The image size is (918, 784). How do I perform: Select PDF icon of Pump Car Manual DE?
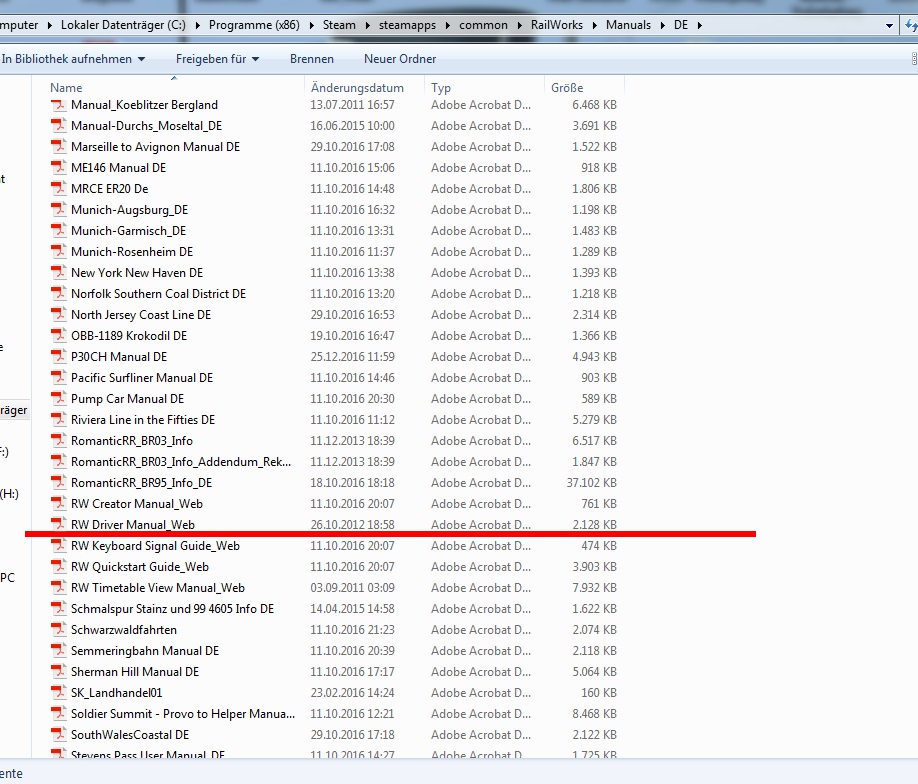click(58, 399)
